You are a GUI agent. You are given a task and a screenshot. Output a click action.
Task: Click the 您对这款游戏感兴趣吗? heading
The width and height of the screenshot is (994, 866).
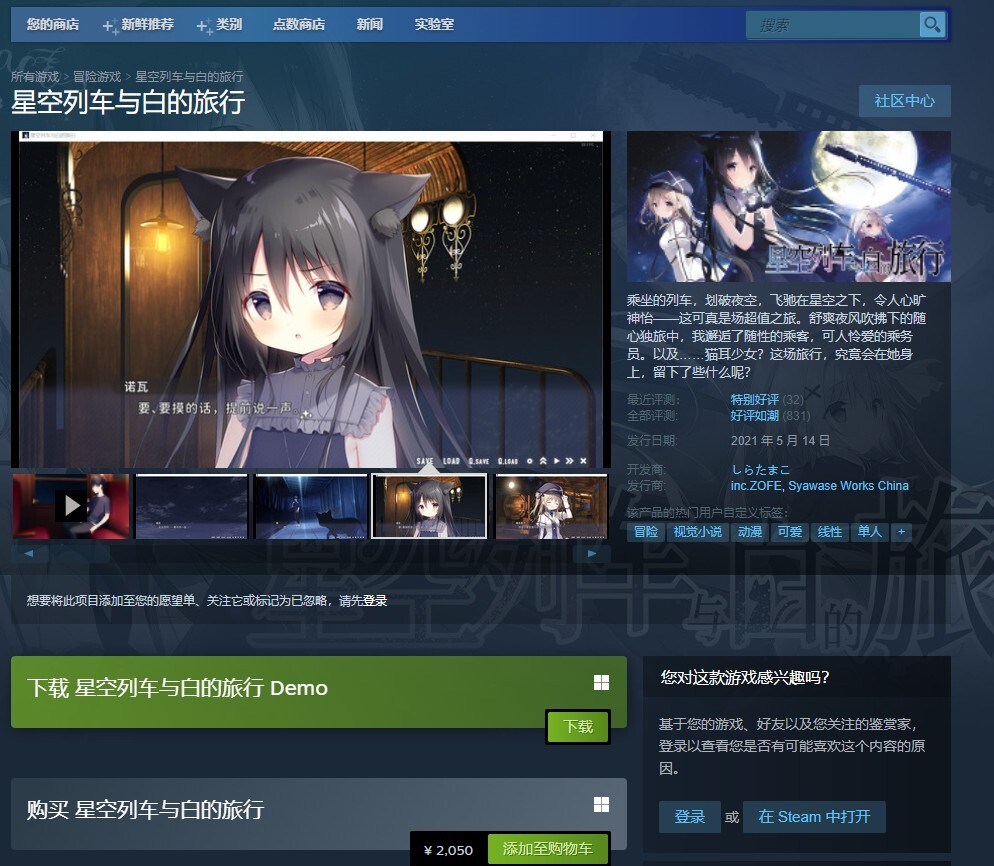click(745, 678)
